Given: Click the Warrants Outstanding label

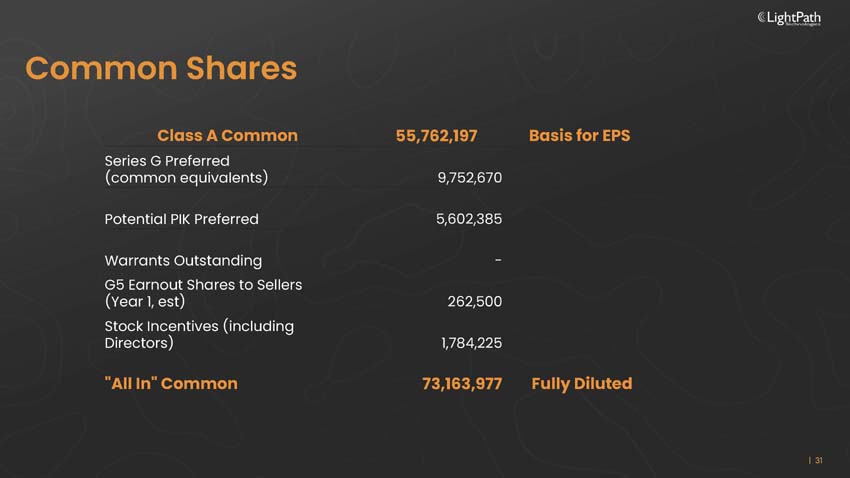Looking at the screenshot, I should pyautogui.click(x=183, y=260).
